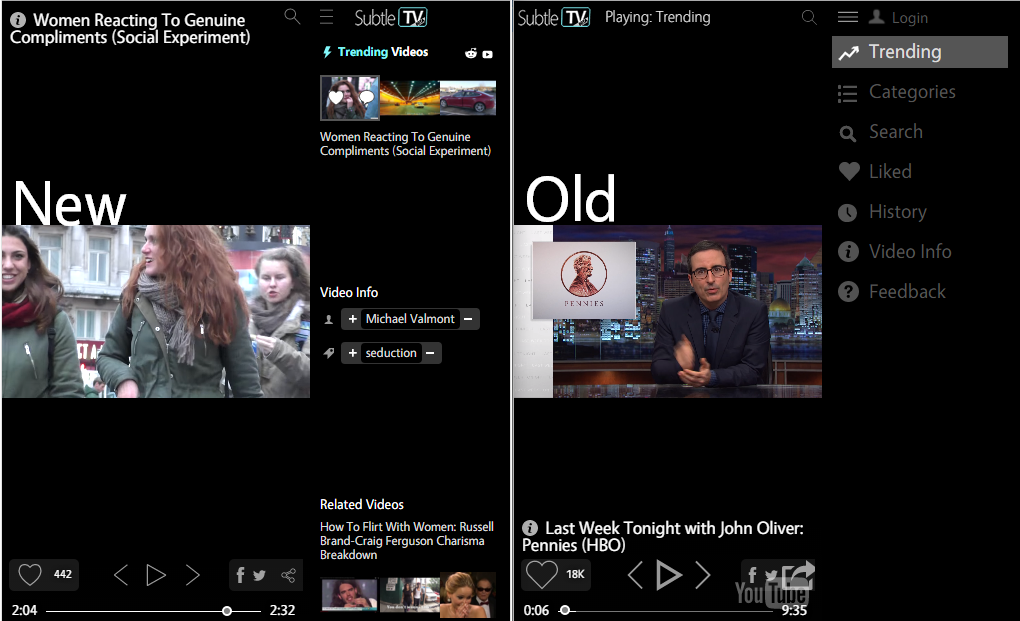Open the middle related video thumbnail

point(410,595)
